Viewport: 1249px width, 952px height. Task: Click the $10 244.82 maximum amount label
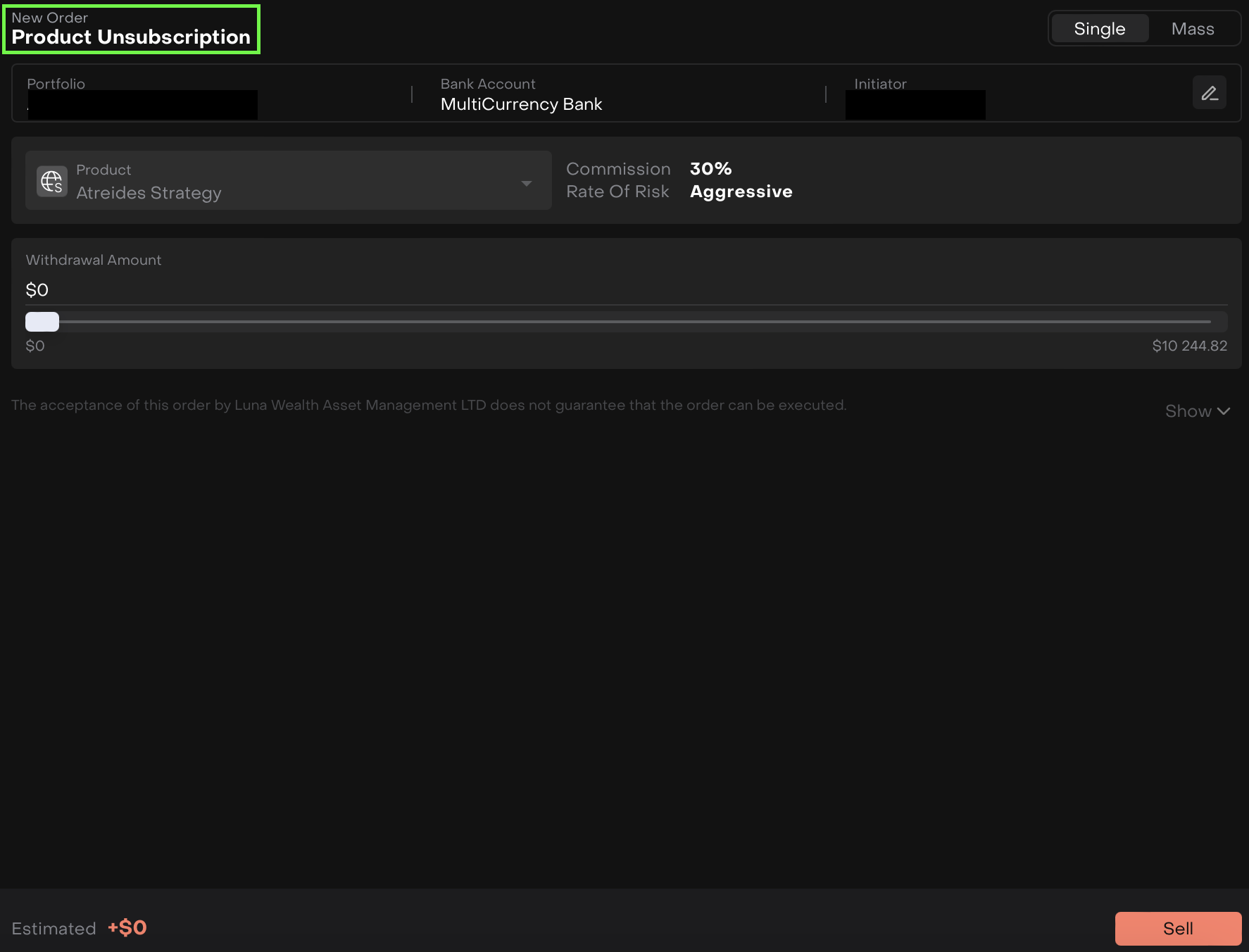pyautogui.click(x=1188, y=346)
